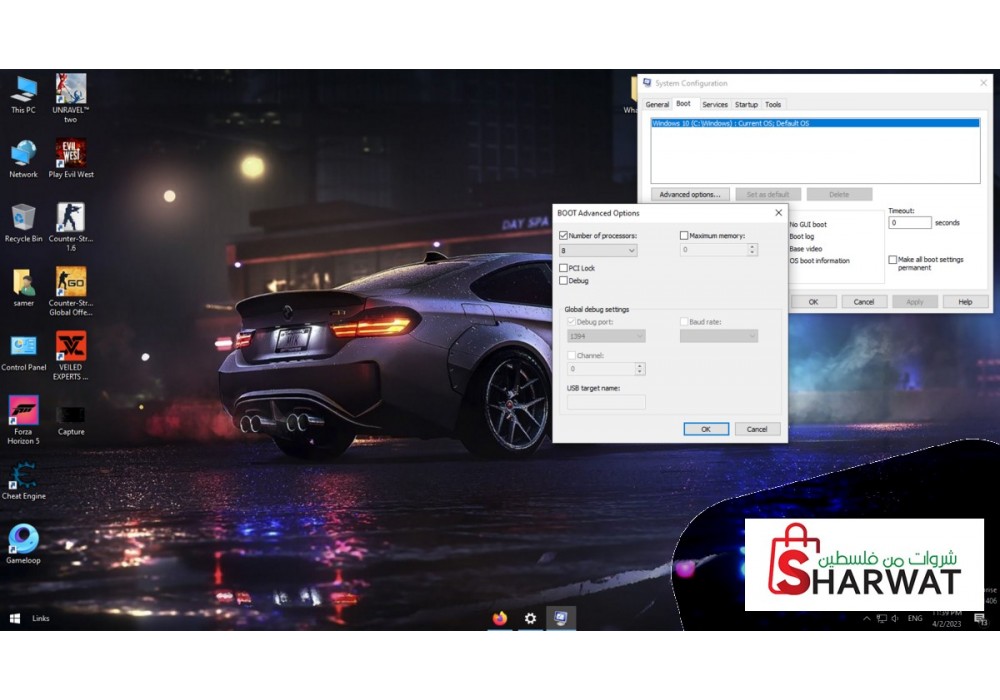Image resolution: width=1000 pixels, height=700 pixels.
Task: Uncheck the Number of processors checkbox
Action: click(564, 236)
